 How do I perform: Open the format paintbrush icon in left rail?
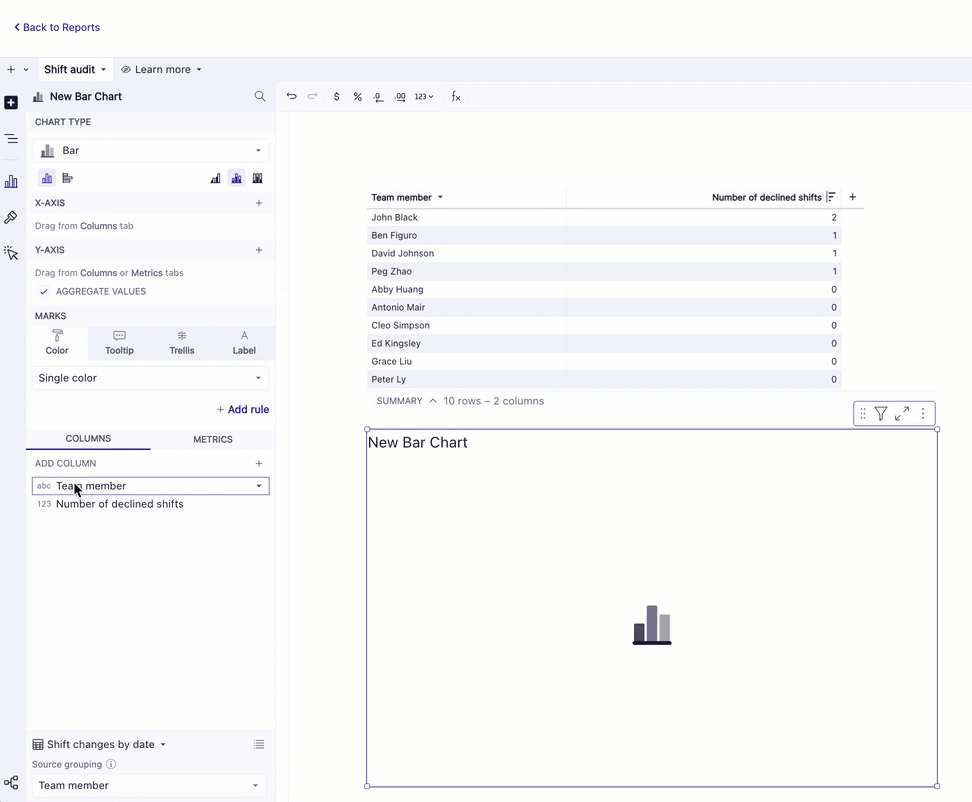[x=11, y=217]
